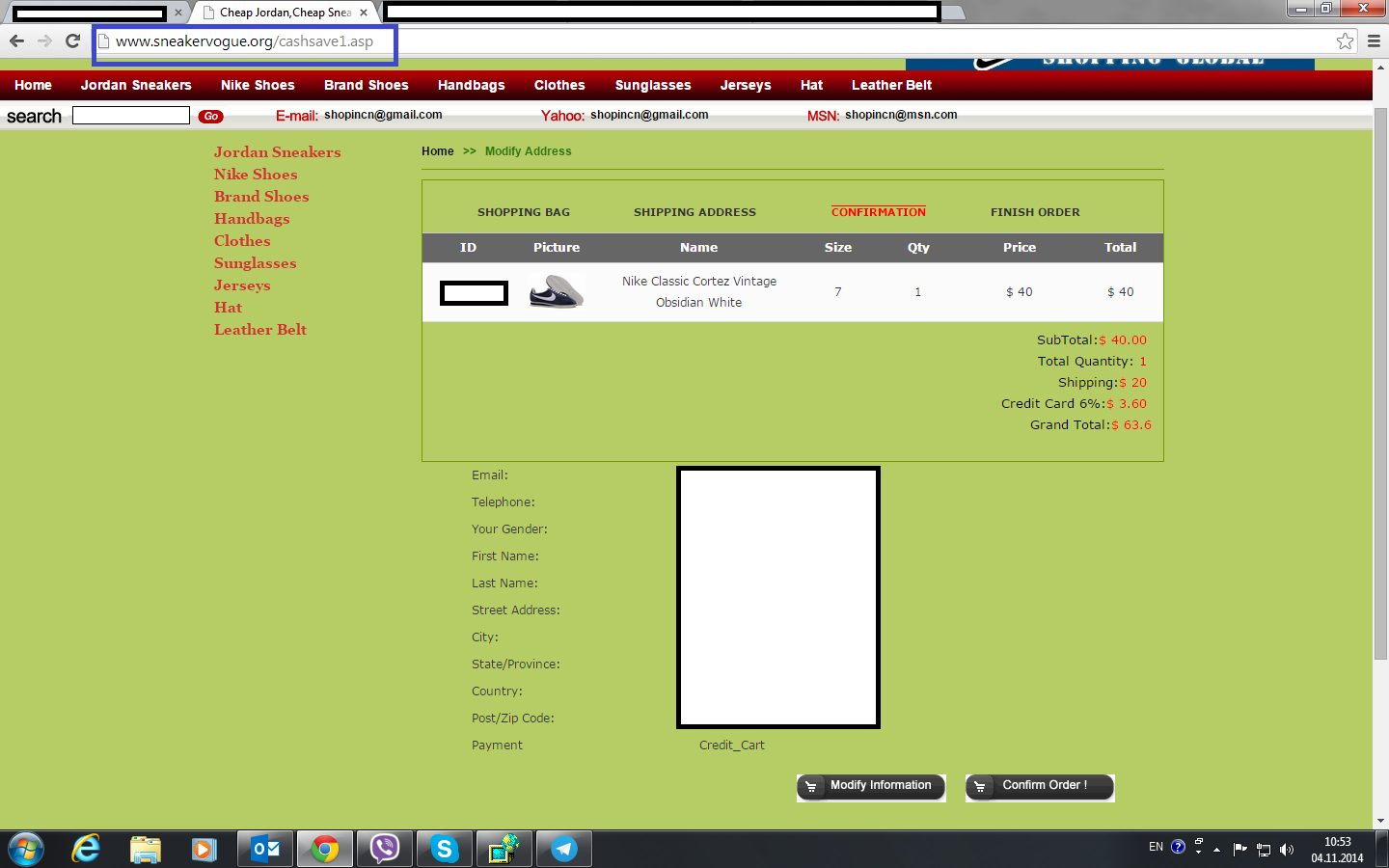1389x868 pixels.
Task: Open Nike Shoes in the top navigation bar
Action: tap(258, 85)
